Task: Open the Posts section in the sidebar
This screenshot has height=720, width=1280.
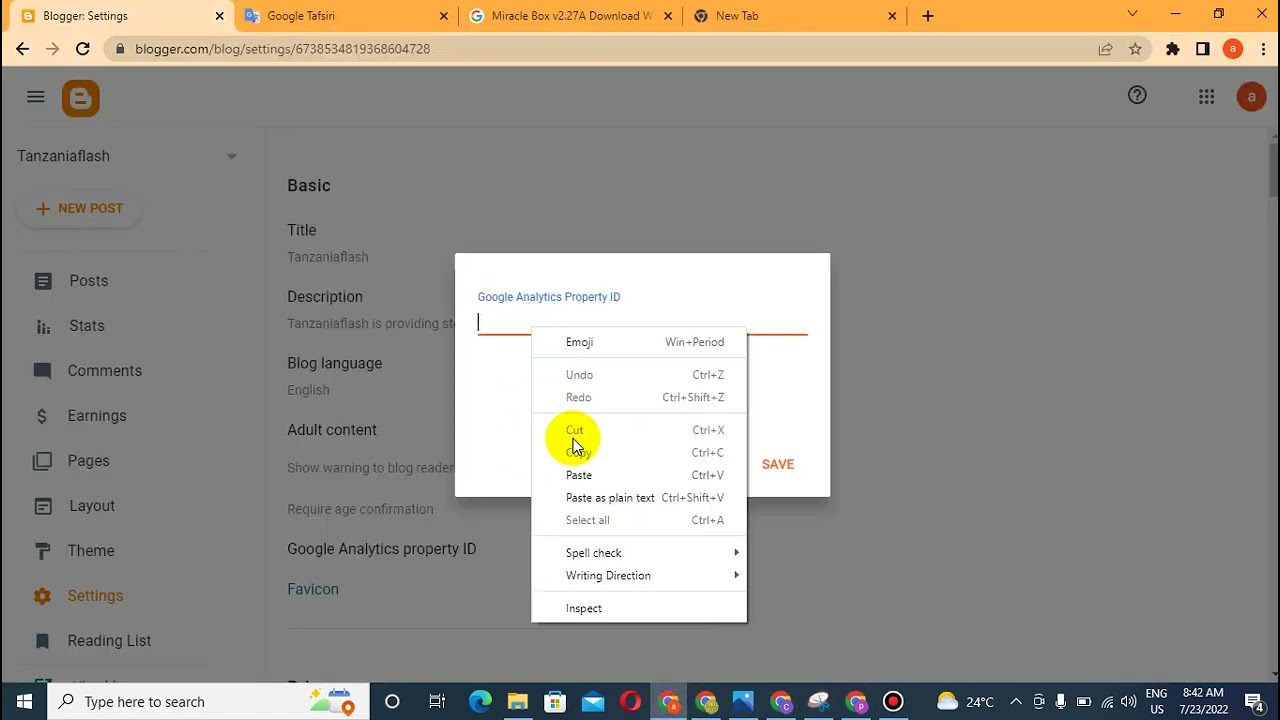Action: [x=89, y=281]
